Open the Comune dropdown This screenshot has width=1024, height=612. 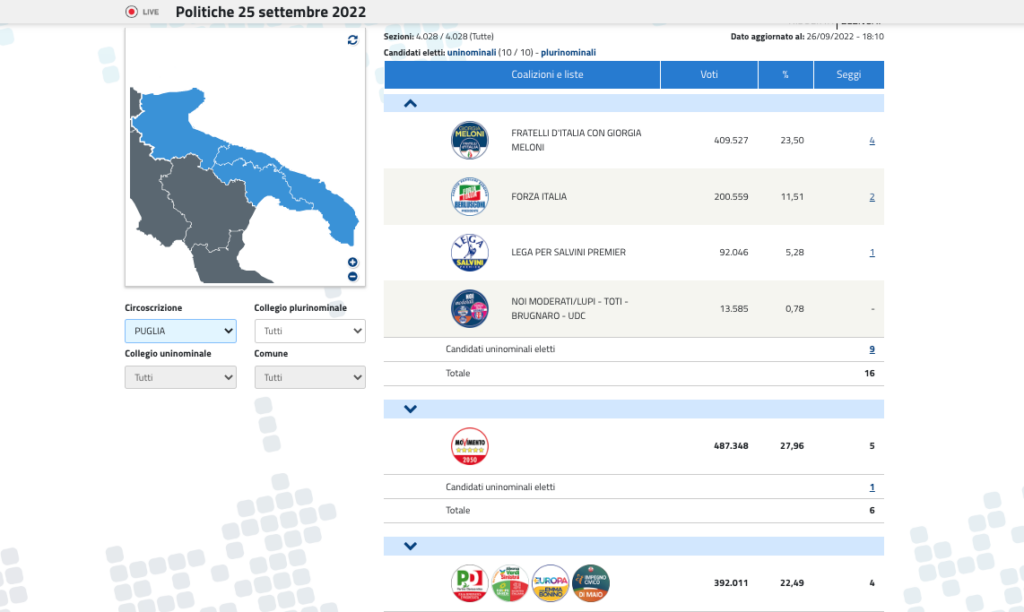click(x=310, y=378)
